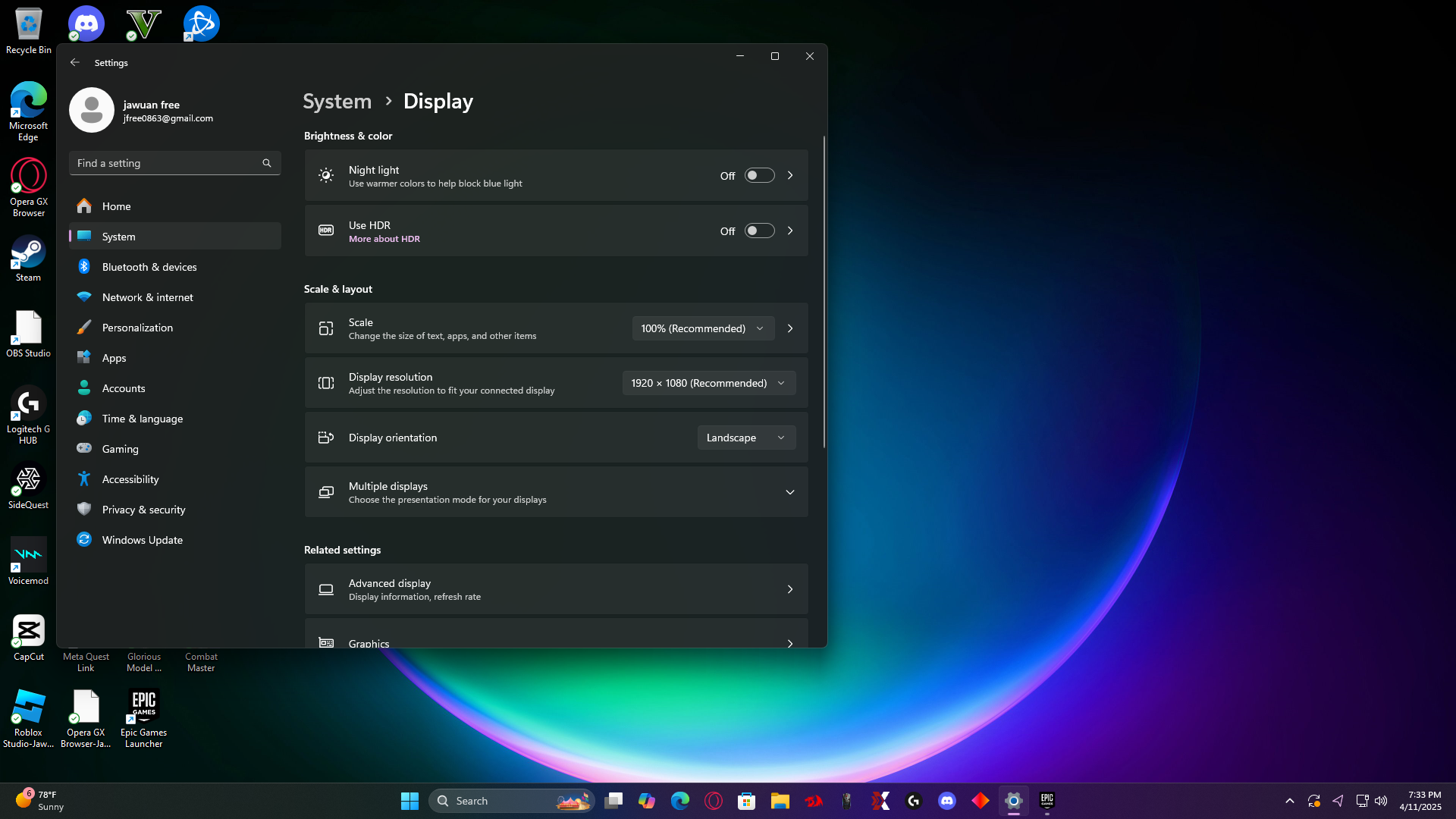Open the Display resolution dropdown
The height and width of the screenshot is (819, 1456).
(x=709, y=383)
